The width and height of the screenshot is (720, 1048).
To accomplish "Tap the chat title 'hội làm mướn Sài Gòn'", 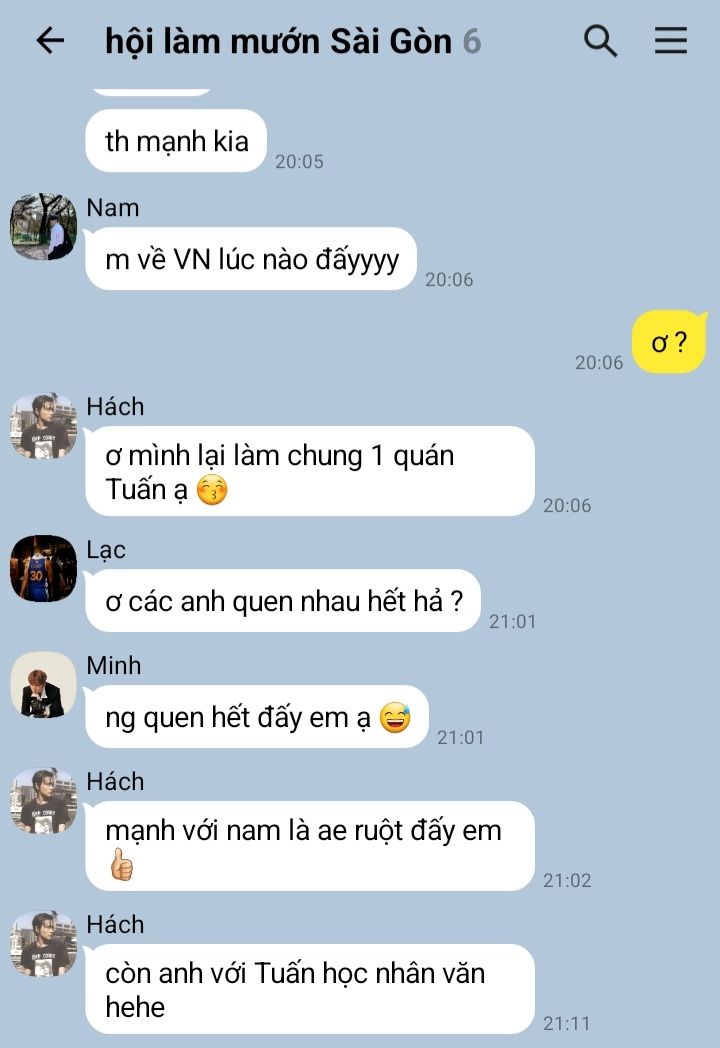I will click(278, 41).
